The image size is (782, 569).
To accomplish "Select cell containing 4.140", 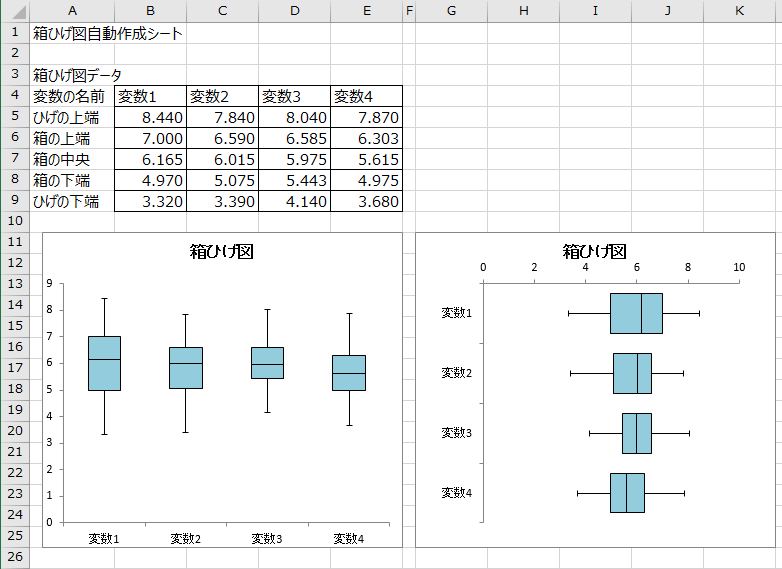I will tap(294, 201).
